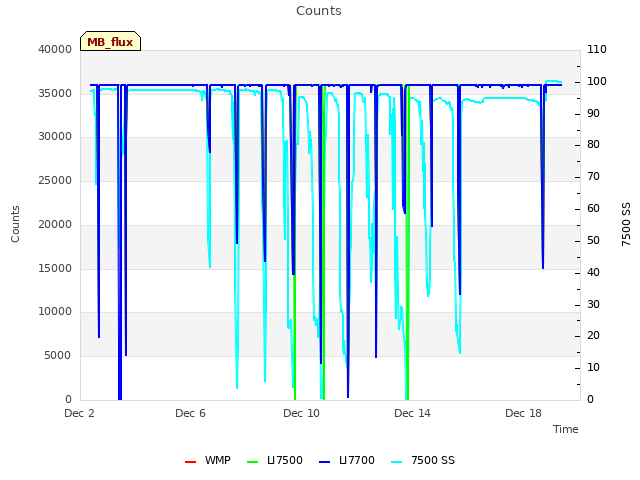
Task: Click the green LI7500 legend color marker
Action: tap(253, 462)
